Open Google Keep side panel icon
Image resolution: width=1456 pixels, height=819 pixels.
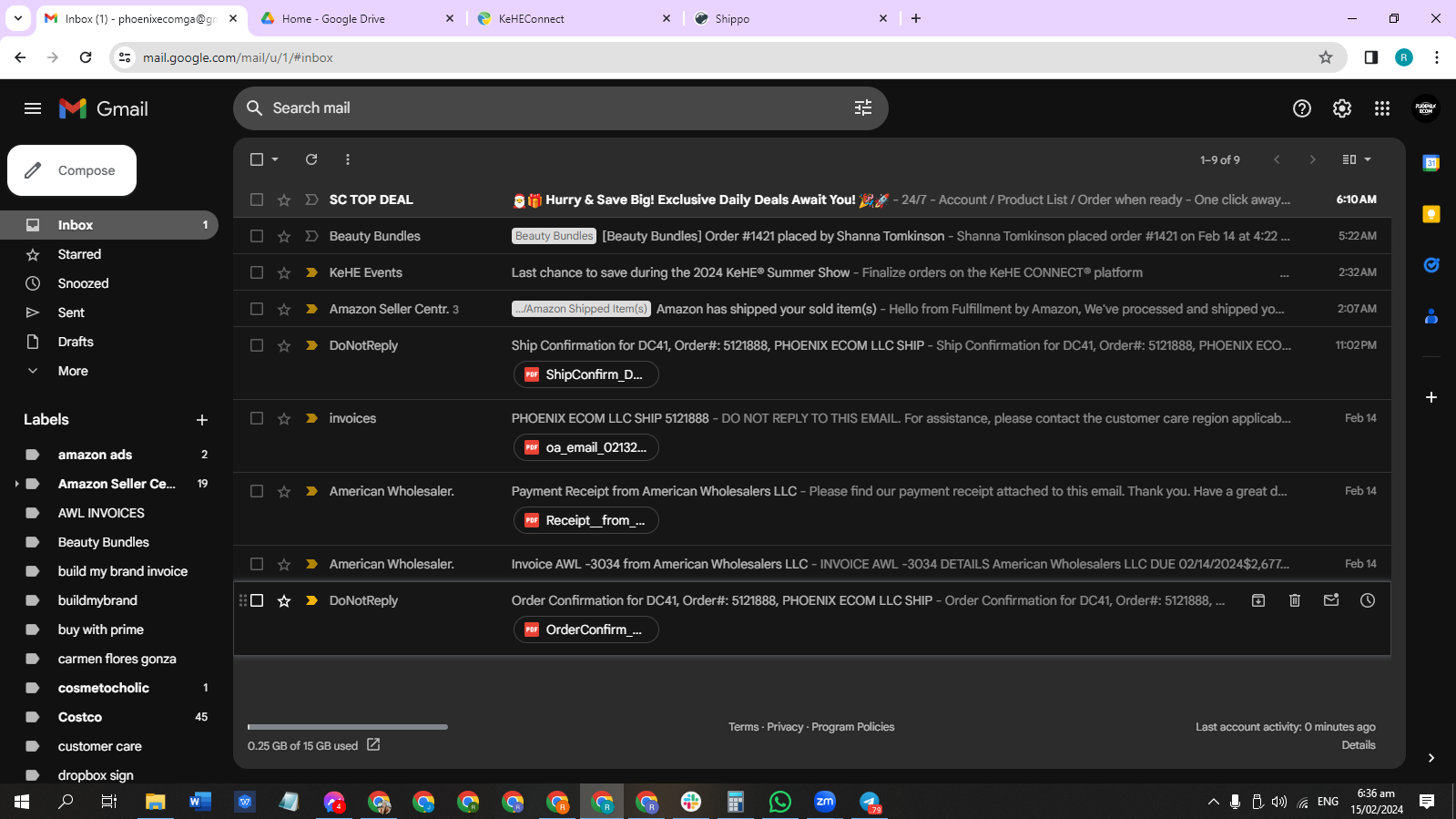(x=1431, y=214)
